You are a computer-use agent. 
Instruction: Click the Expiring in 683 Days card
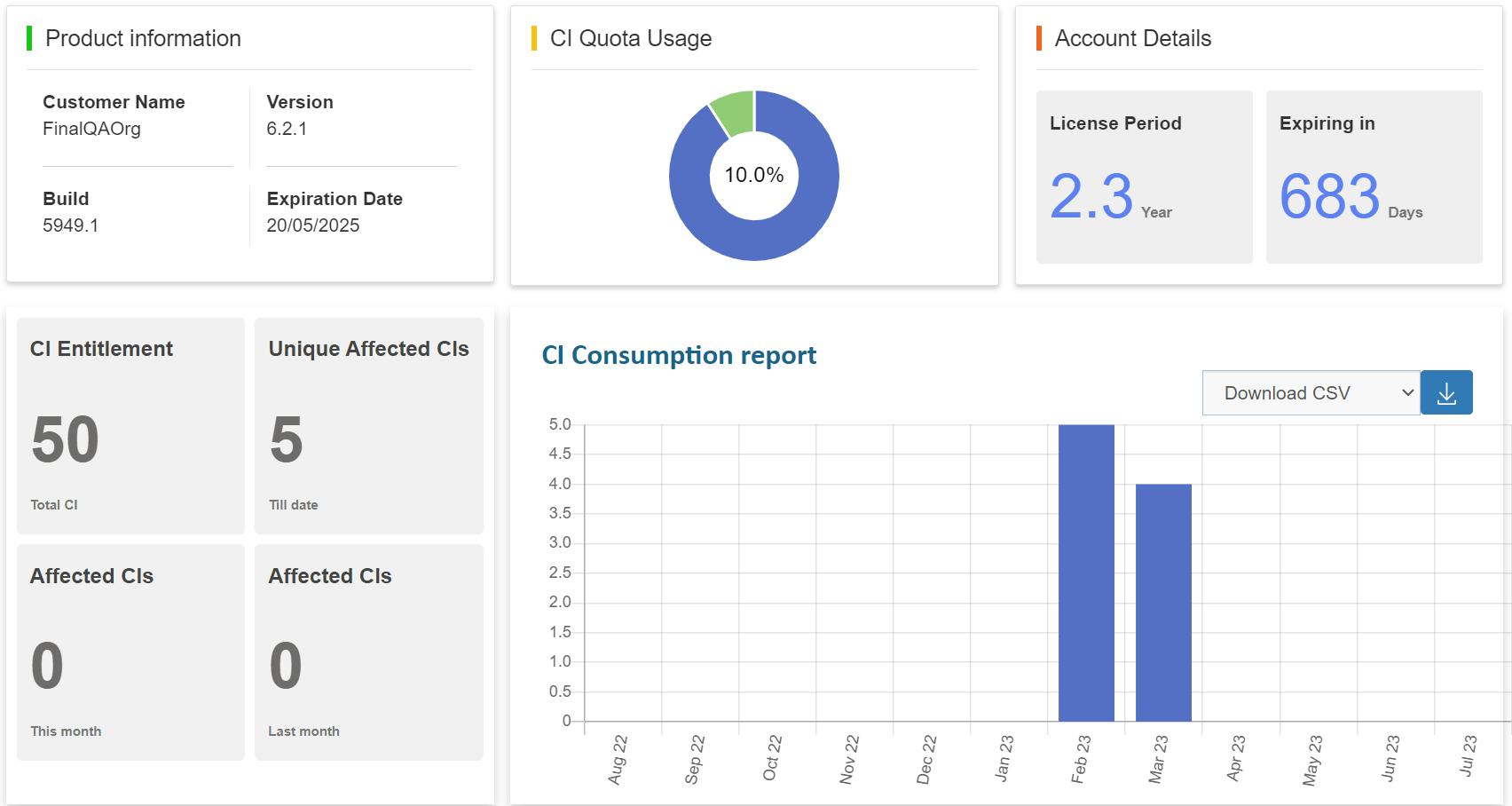point(1374,177)
